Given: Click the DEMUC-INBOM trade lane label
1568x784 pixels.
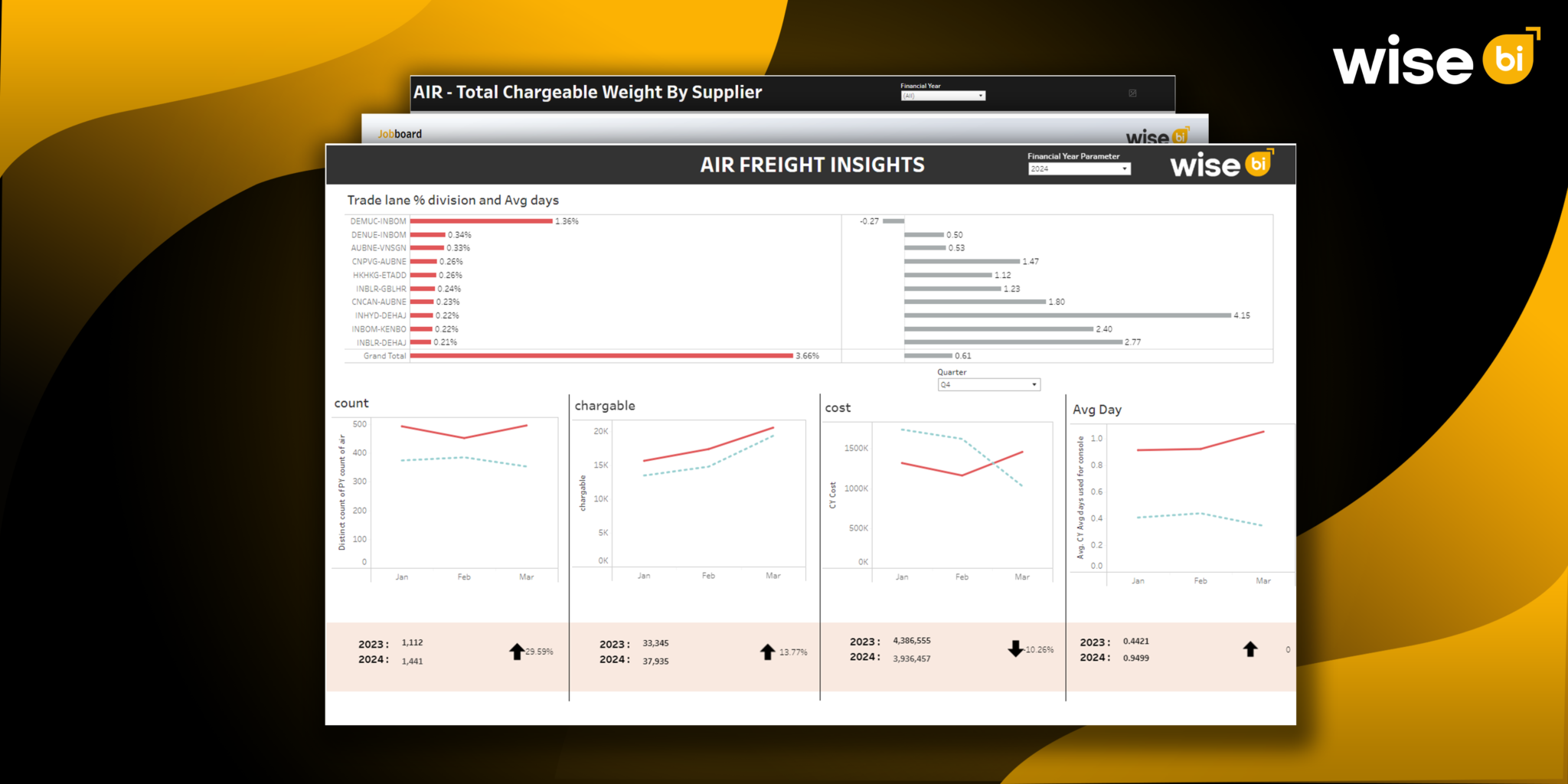Looking at the screenshot, I should pos(378,220).
